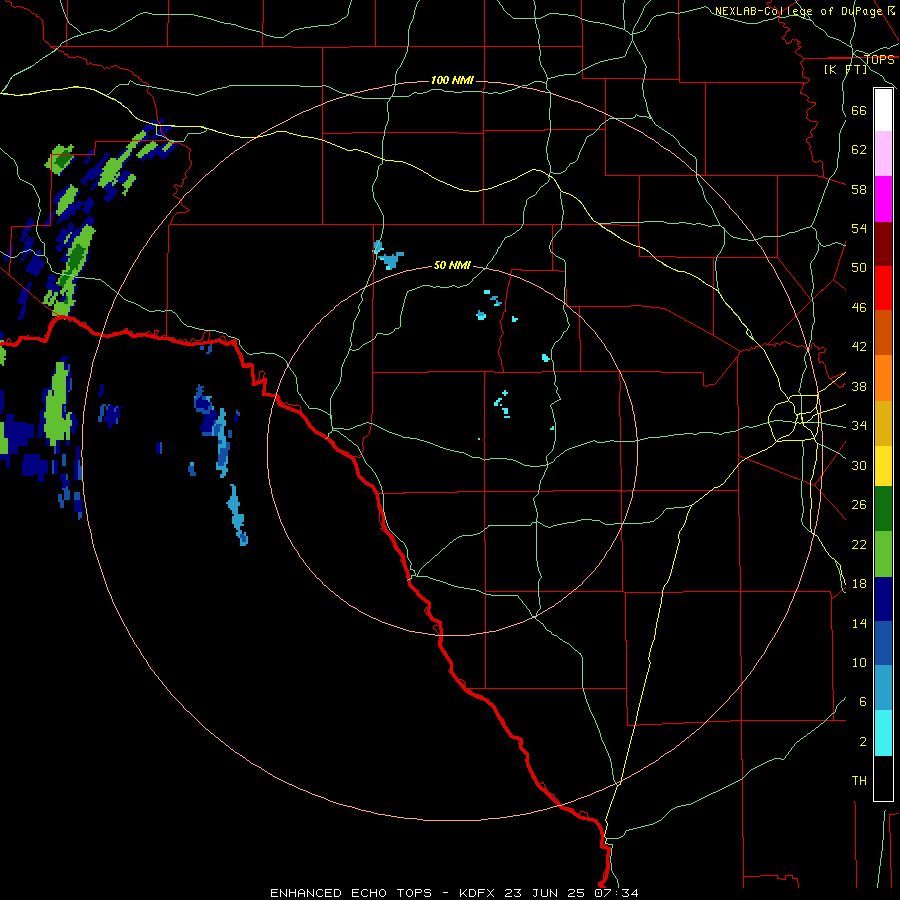Click the 30 legend value
900x900 pixels.
[x=859, y=465]
